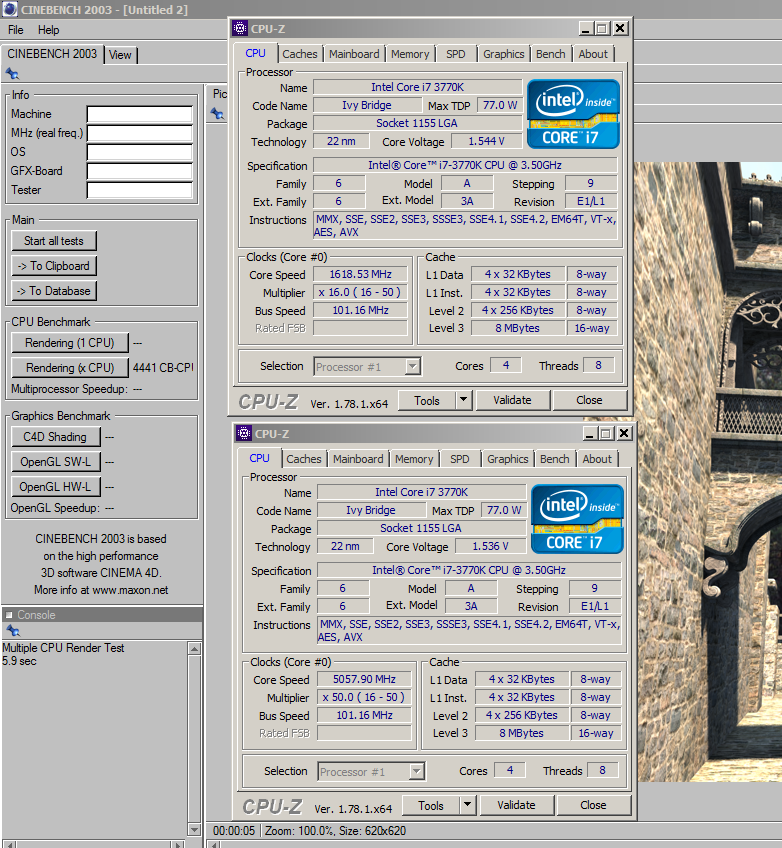Image resolution: width=782 pixels, height=848 pixels.
Task: Start the OpenGL SW-L test
Action: click(x=55, y=462)
